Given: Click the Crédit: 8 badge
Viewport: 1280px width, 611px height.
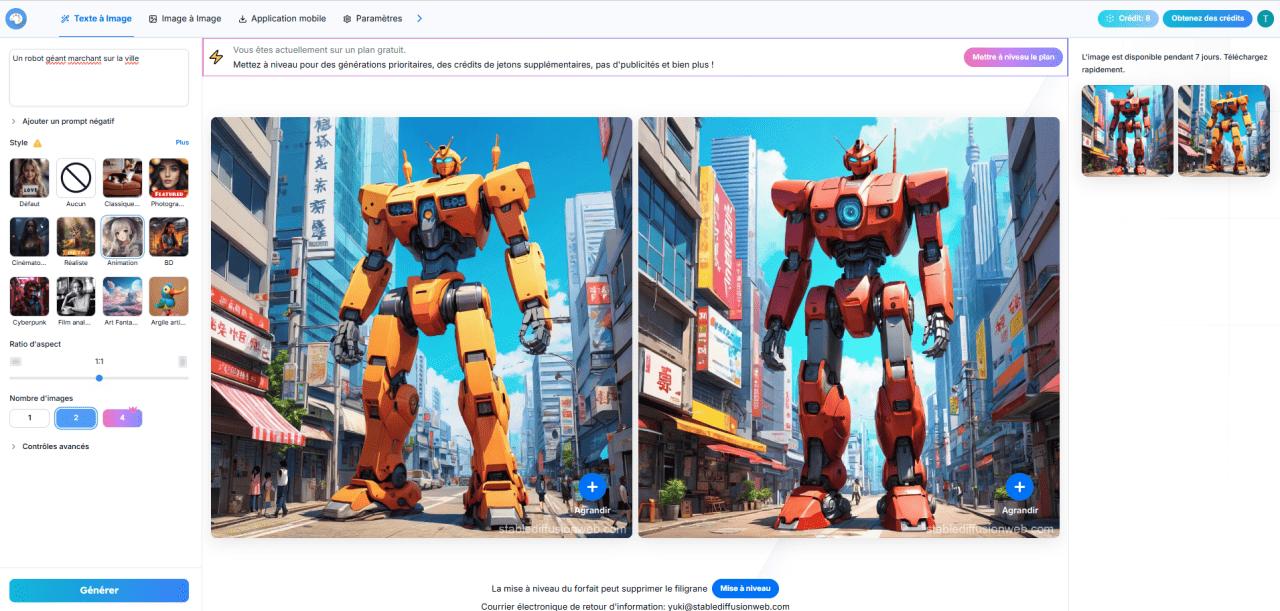Looking at the screenshot, I should coord(1128,18).
